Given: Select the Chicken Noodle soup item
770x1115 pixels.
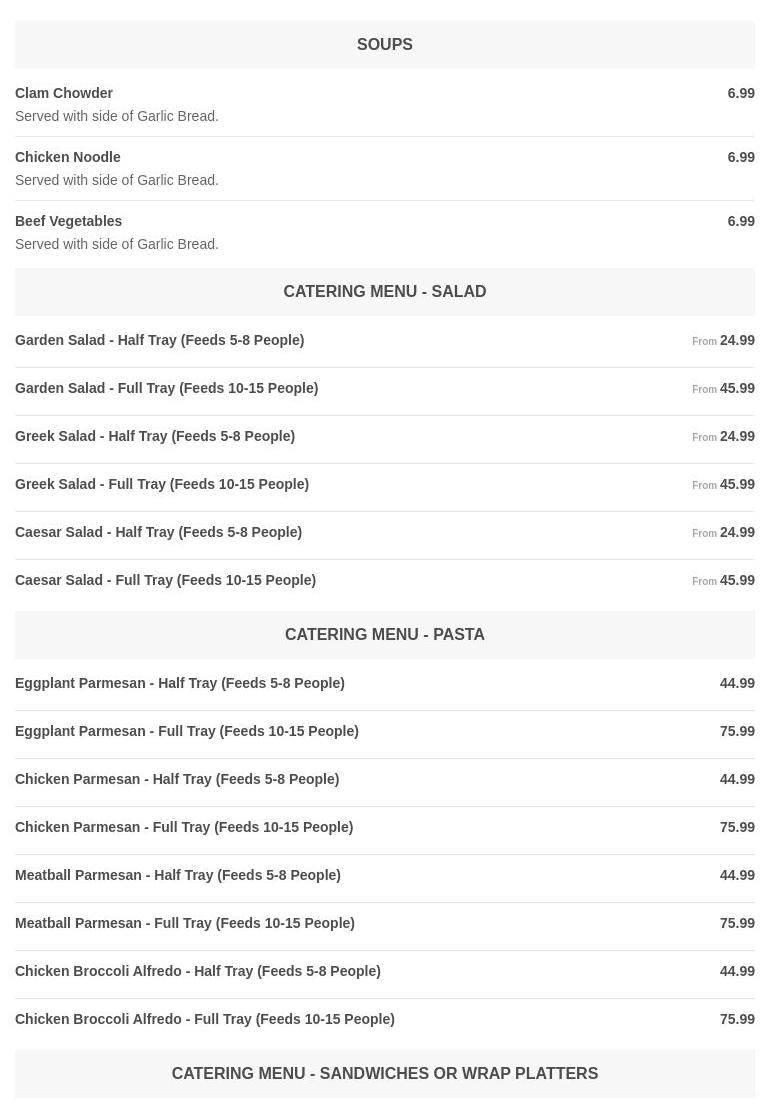Looking at the screenshot, I should (x=68, y=157).
